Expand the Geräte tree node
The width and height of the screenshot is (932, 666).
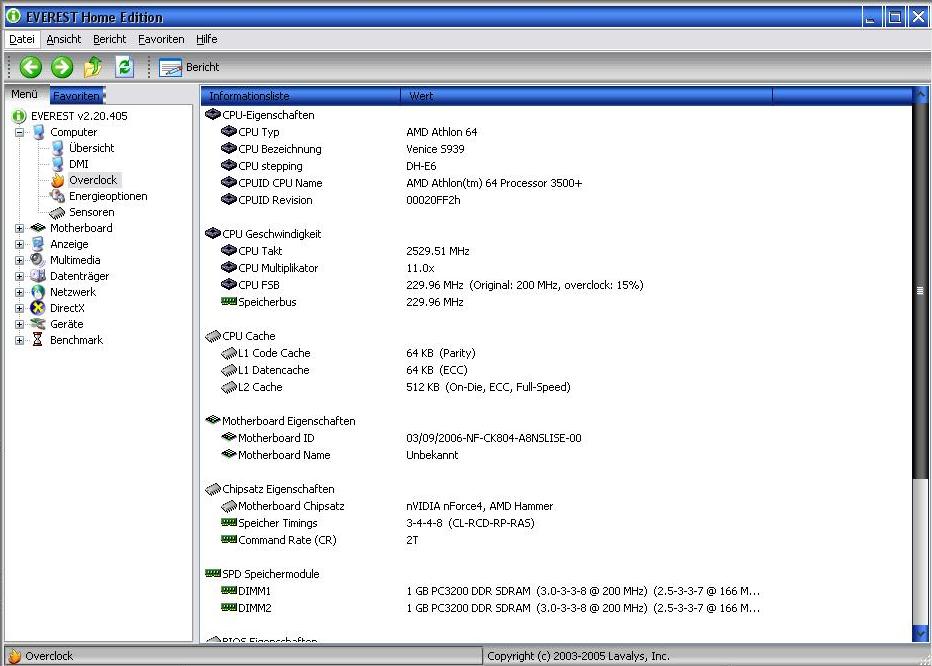pyautogui.click(x=20, y=325)
